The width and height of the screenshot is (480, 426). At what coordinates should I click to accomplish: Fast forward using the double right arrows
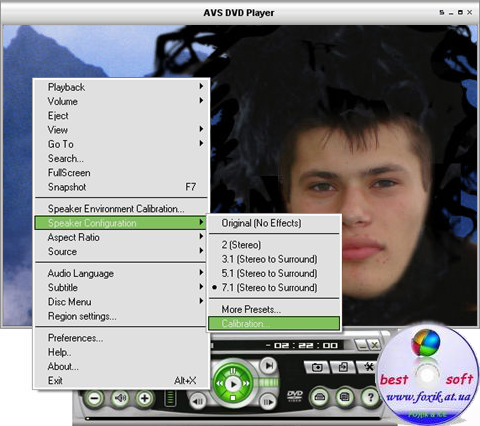click(247, 384)
